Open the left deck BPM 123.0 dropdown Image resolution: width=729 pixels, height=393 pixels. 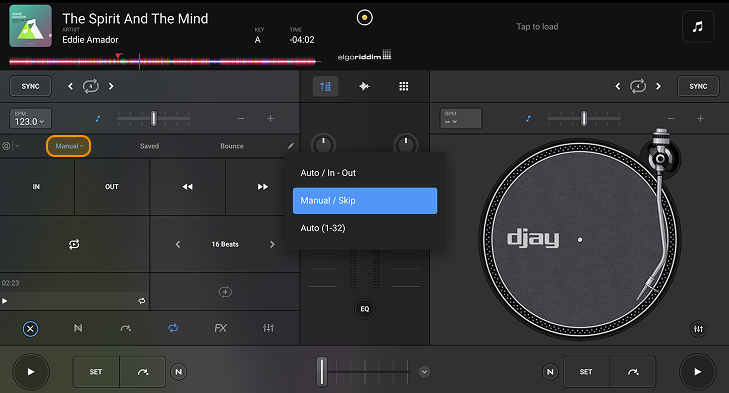[30, 119]
